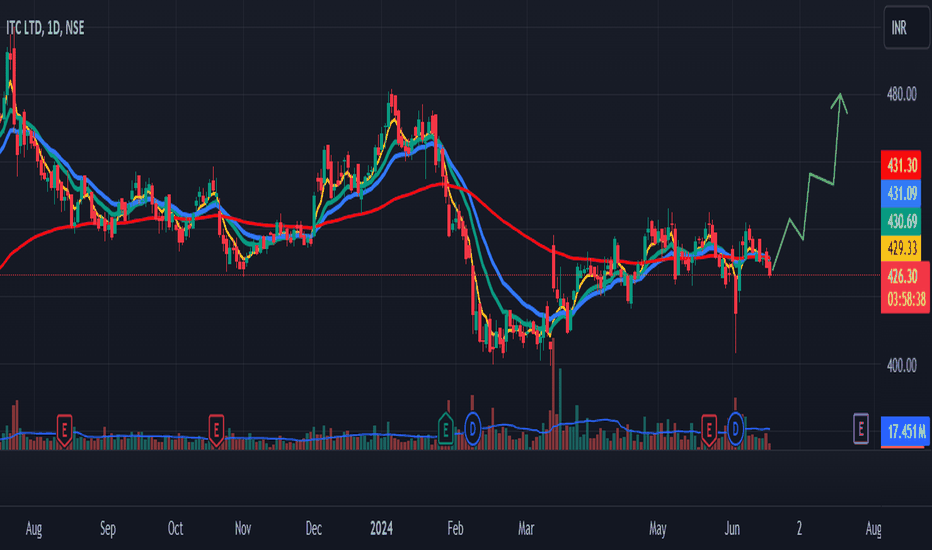This screenshot has height=550, width=932.
Task: Click the Oct label on the time axis
Action: (x=175, y=529)
